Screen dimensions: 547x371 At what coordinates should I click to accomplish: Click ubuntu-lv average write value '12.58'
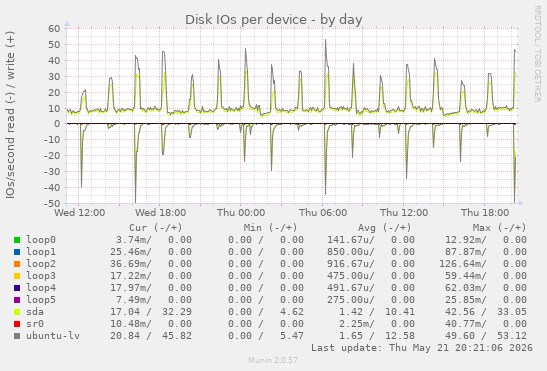click(400, 336)
